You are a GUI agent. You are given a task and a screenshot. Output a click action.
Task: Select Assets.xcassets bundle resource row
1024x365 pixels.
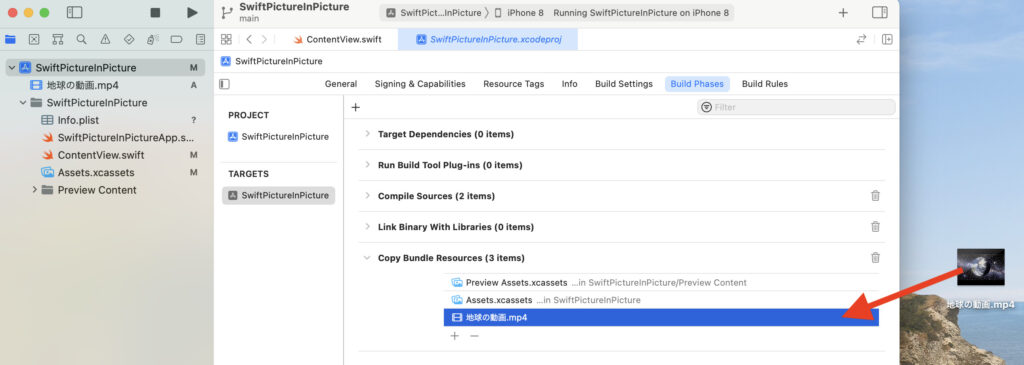(661, 300)
